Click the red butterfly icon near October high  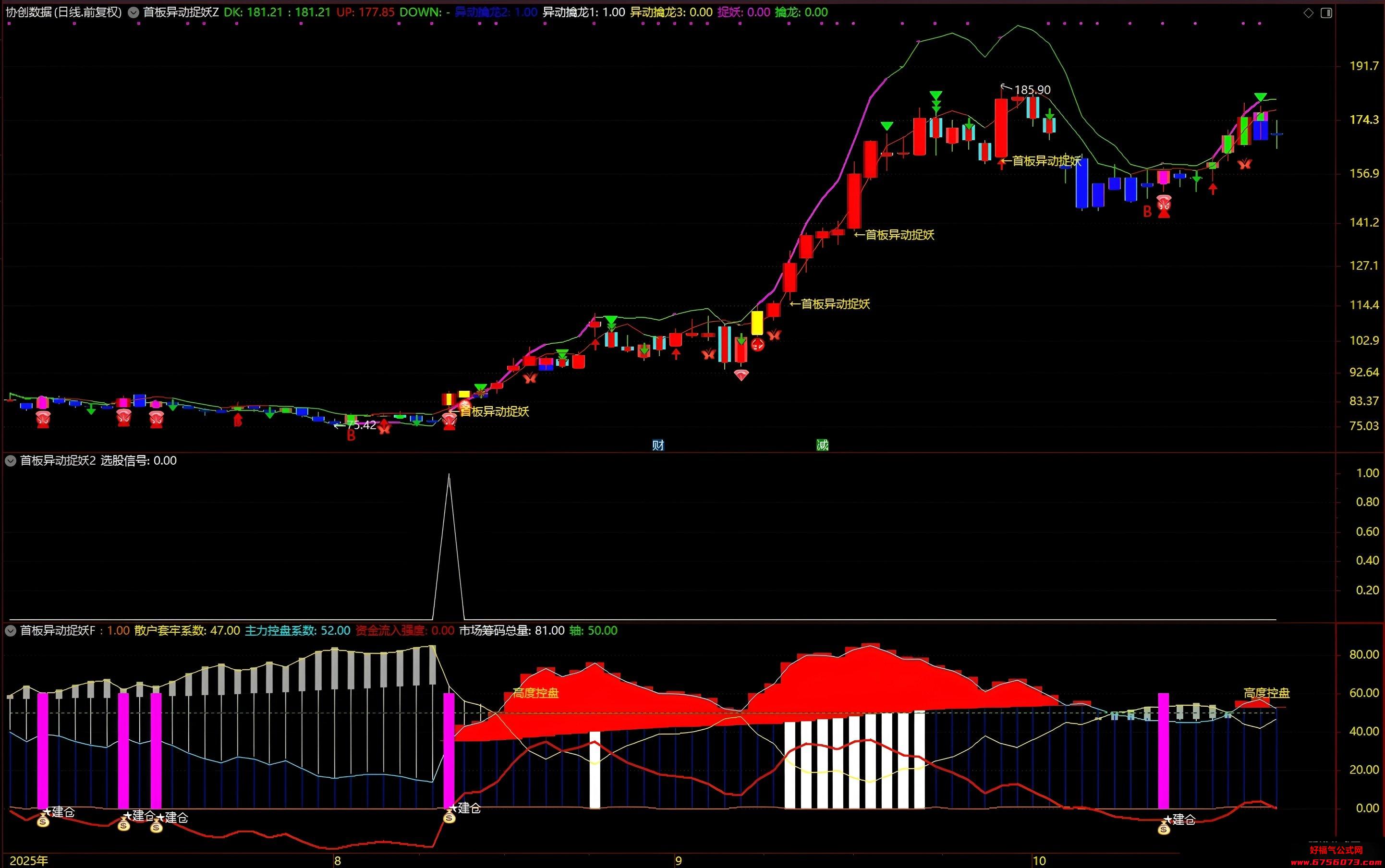coord(1244,164)
